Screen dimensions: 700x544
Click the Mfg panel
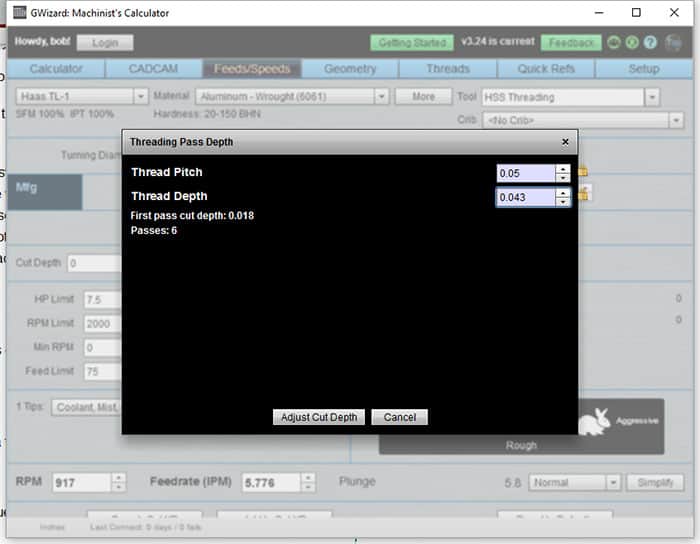click(45, 192)
